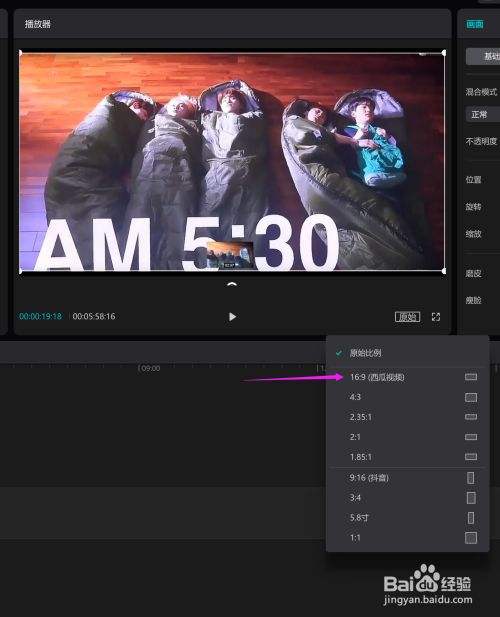Play the video in the player

coord(232,317)
